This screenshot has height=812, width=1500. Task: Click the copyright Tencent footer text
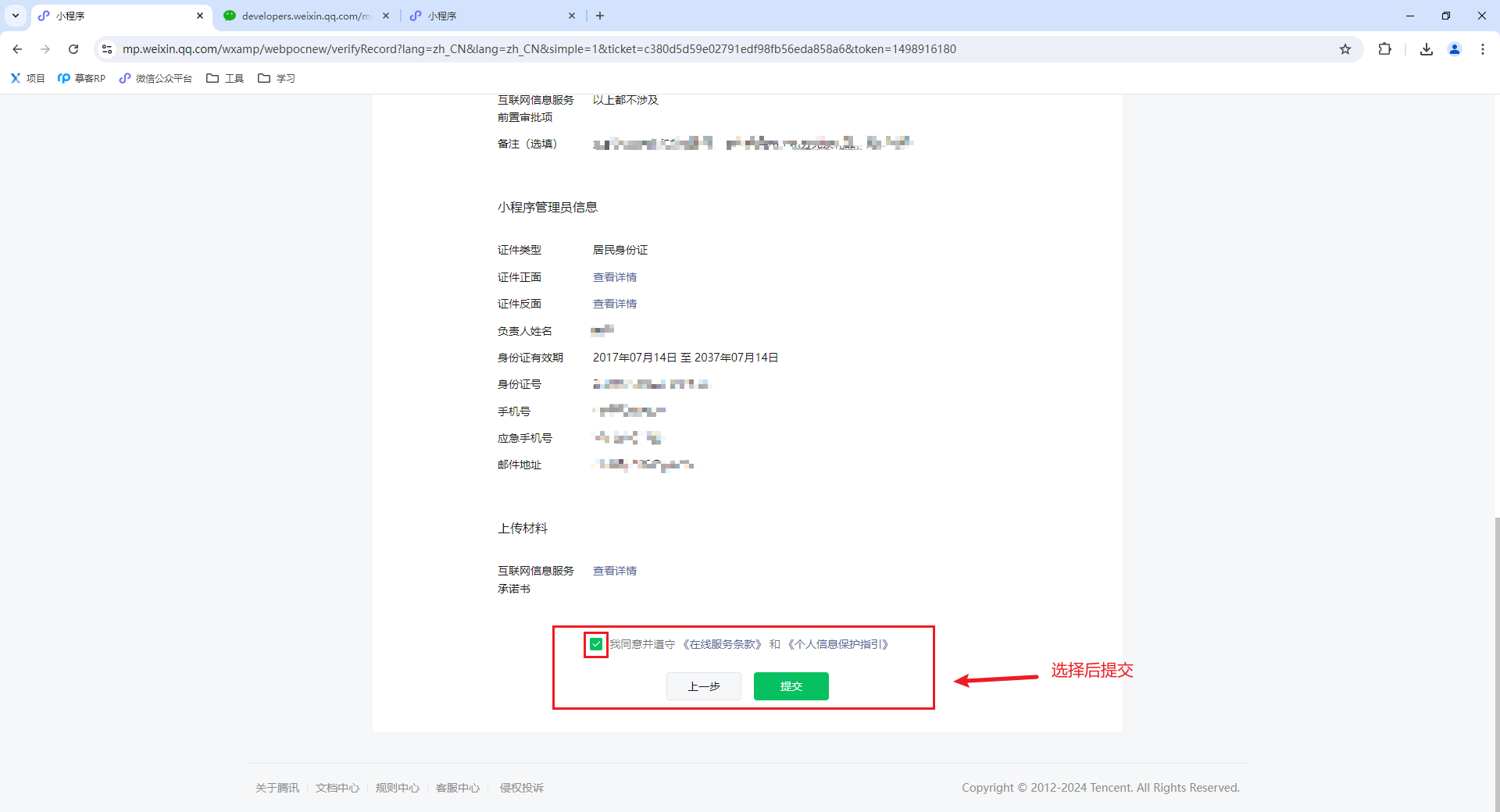[x=1101, y=788]
